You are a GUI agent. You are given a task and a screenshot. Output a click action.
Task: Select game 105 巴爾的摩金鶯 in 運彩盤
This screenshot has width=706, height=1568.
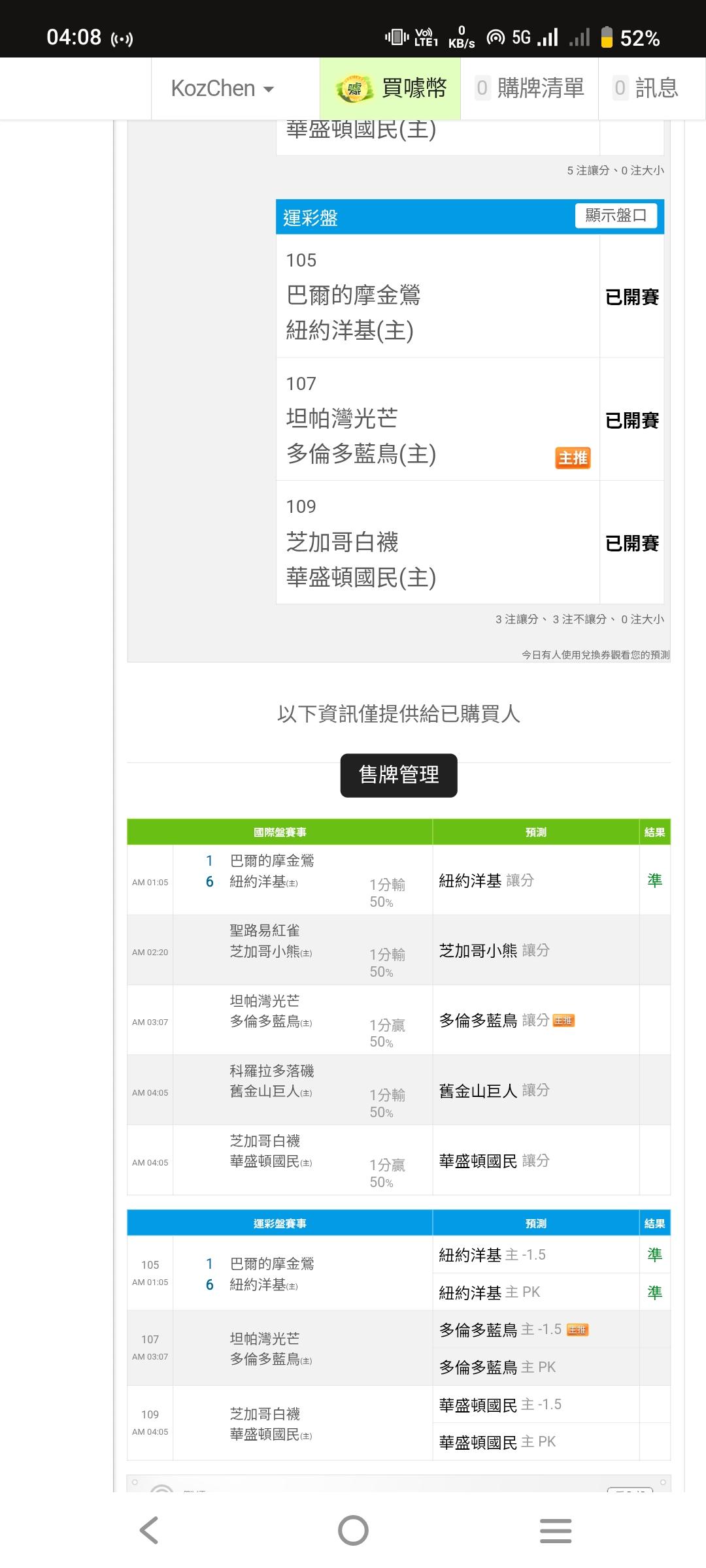tap(438, 296)
